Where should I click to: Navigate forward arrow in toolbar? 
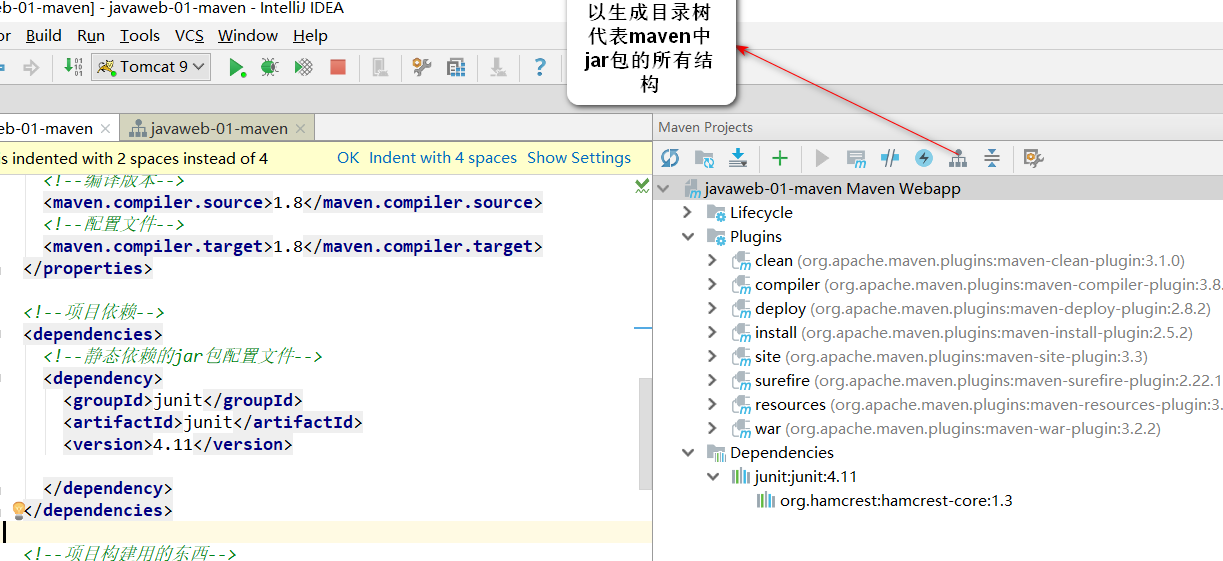pyautogui.click(x=31, y=67)
